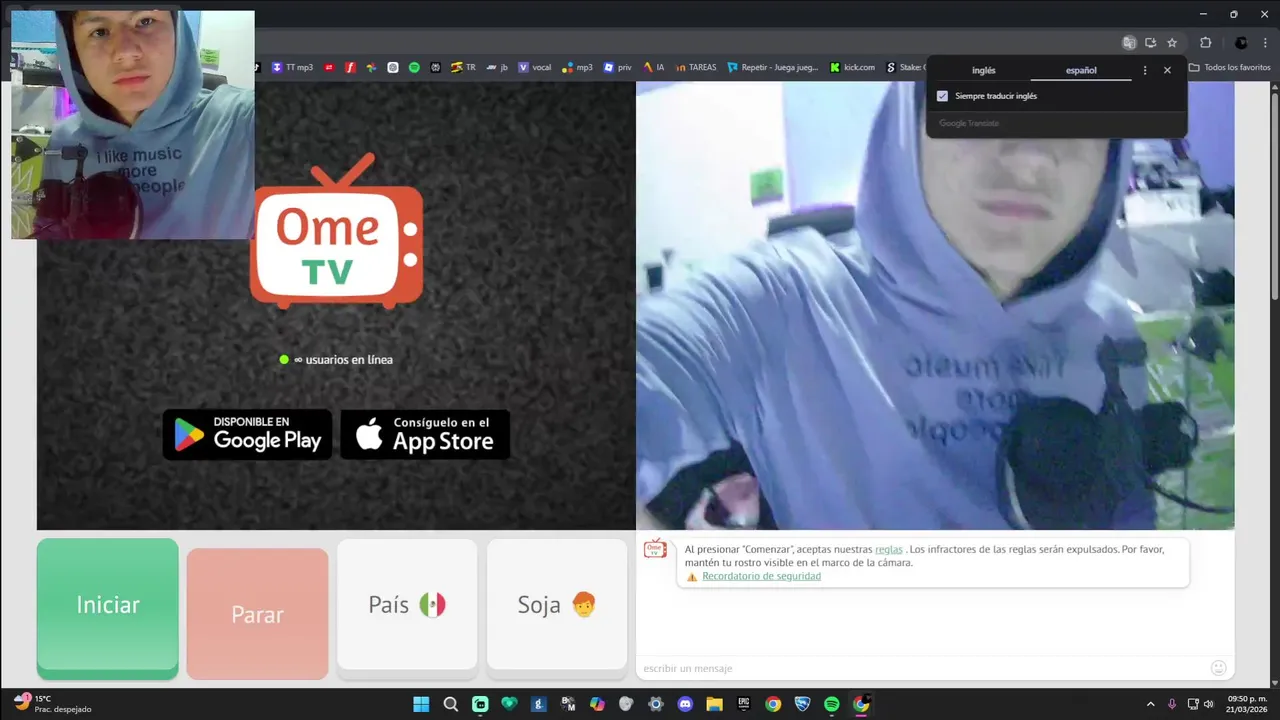1280x720 pixels.
Task: Open the Stake bookmark
Action: [905, 68]
